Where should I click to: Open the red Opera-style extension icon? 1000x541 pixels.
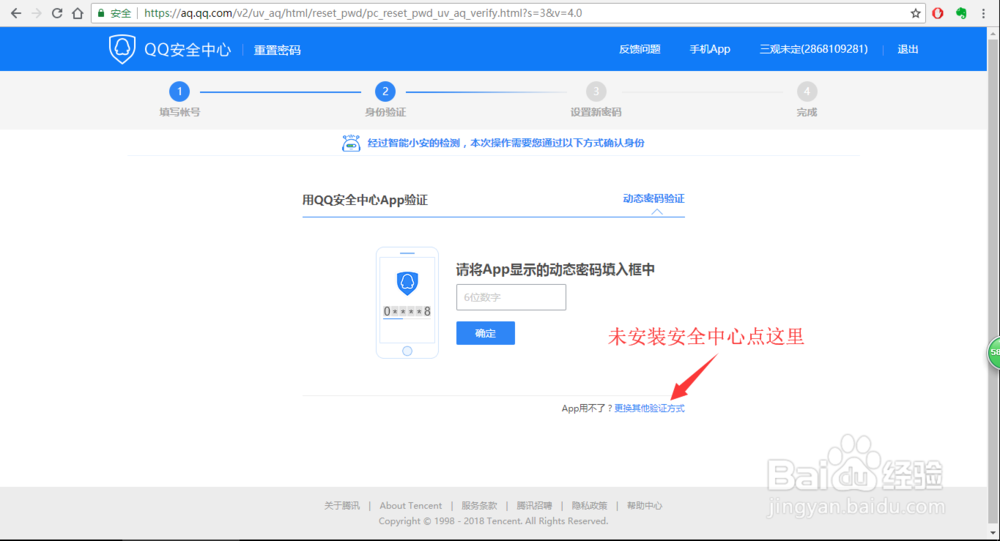tap(938, 13)
